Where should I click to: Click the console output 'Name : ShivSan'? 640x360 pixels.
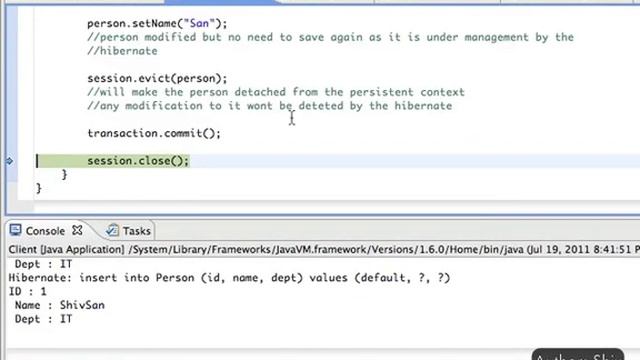pos(60,305)
